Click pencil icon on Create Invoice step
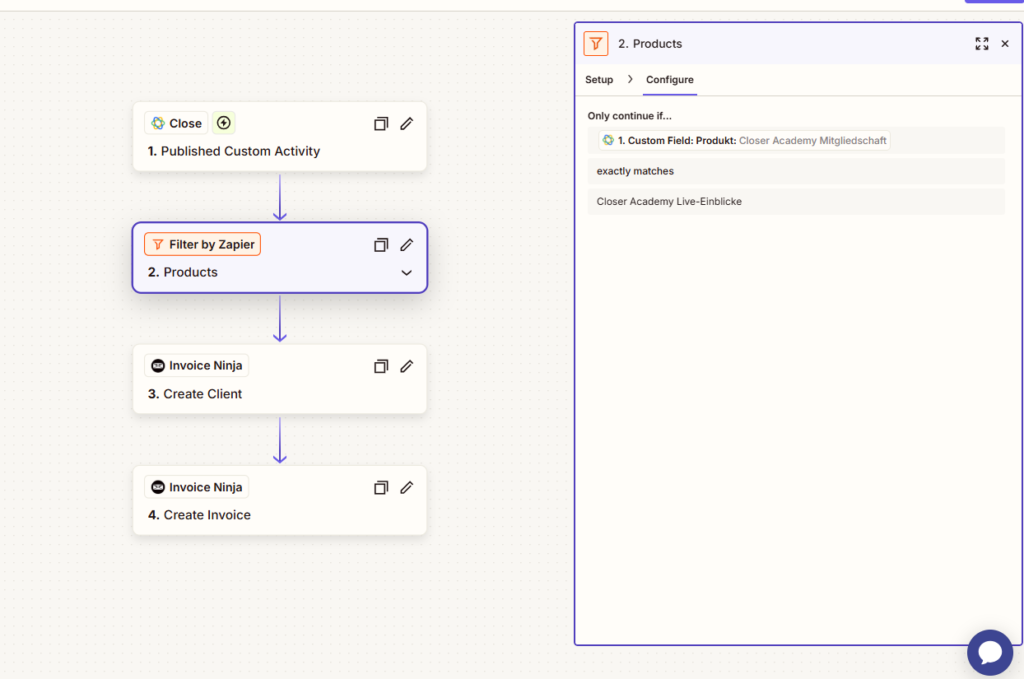1024x679 pixels. pos(406,488)
